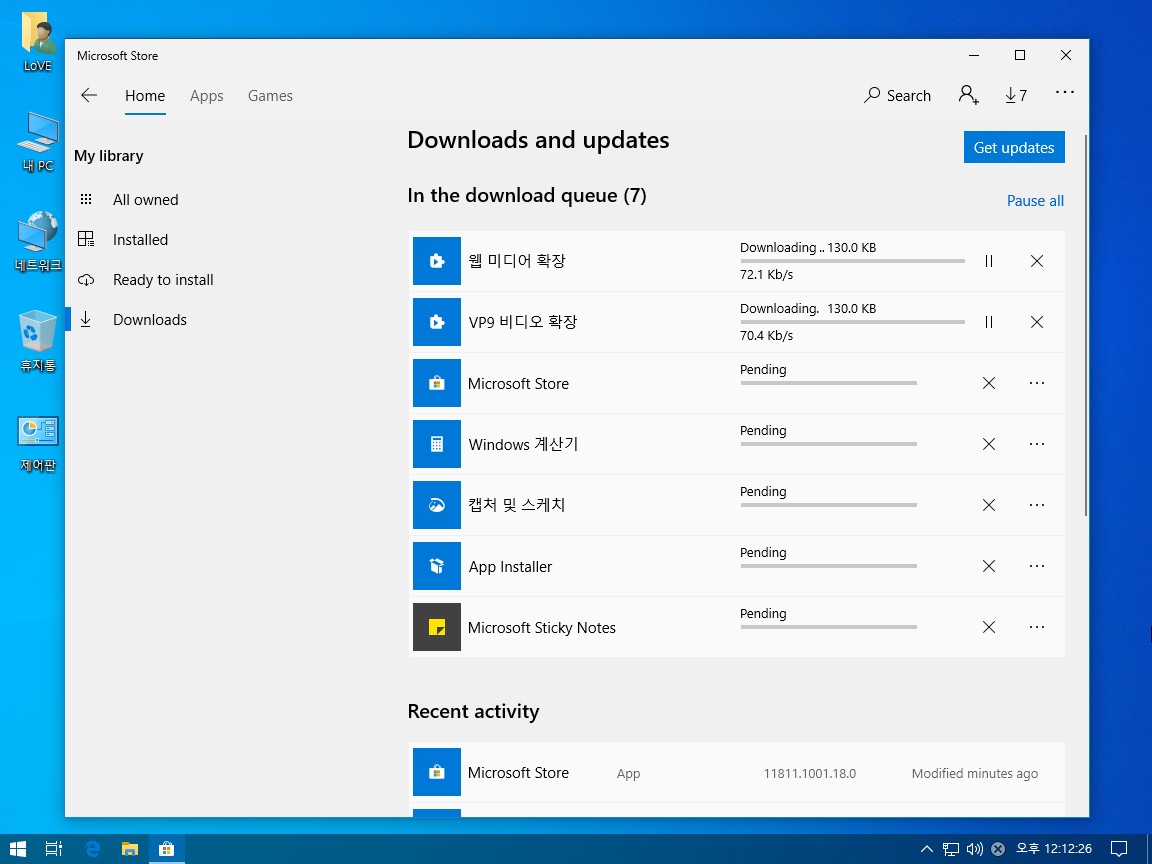
Task: Click the Microsoft Store pending progress bar
Action: (829, 383)
